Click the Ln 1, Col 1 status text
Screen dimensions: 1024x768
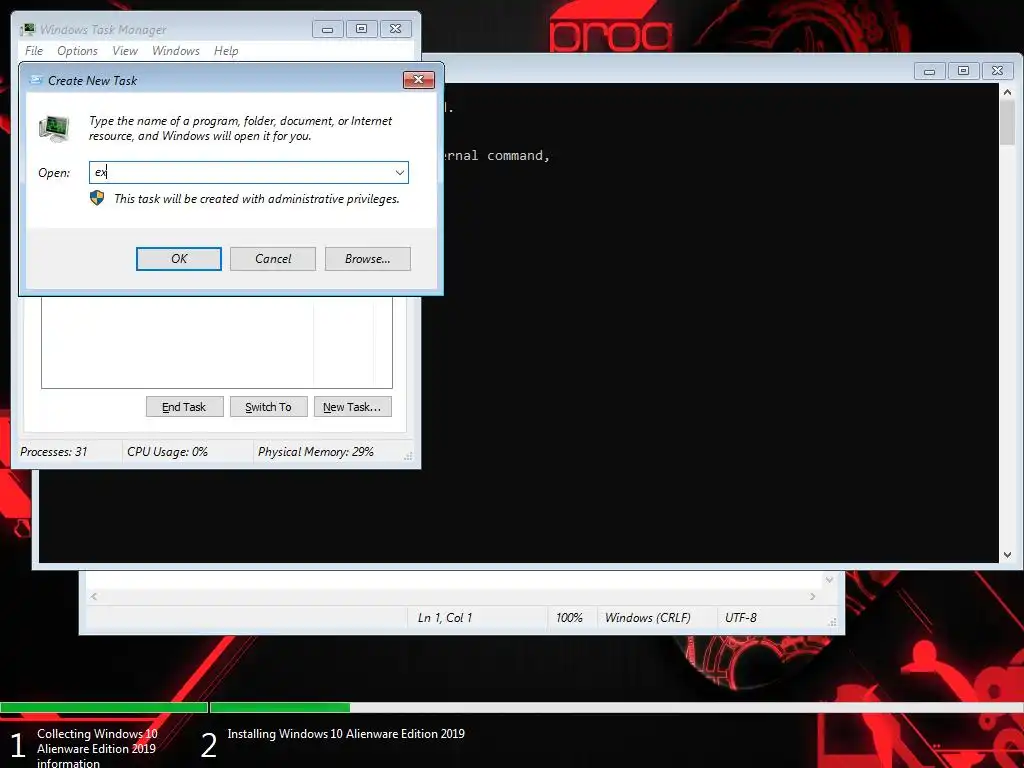(445, 618)
